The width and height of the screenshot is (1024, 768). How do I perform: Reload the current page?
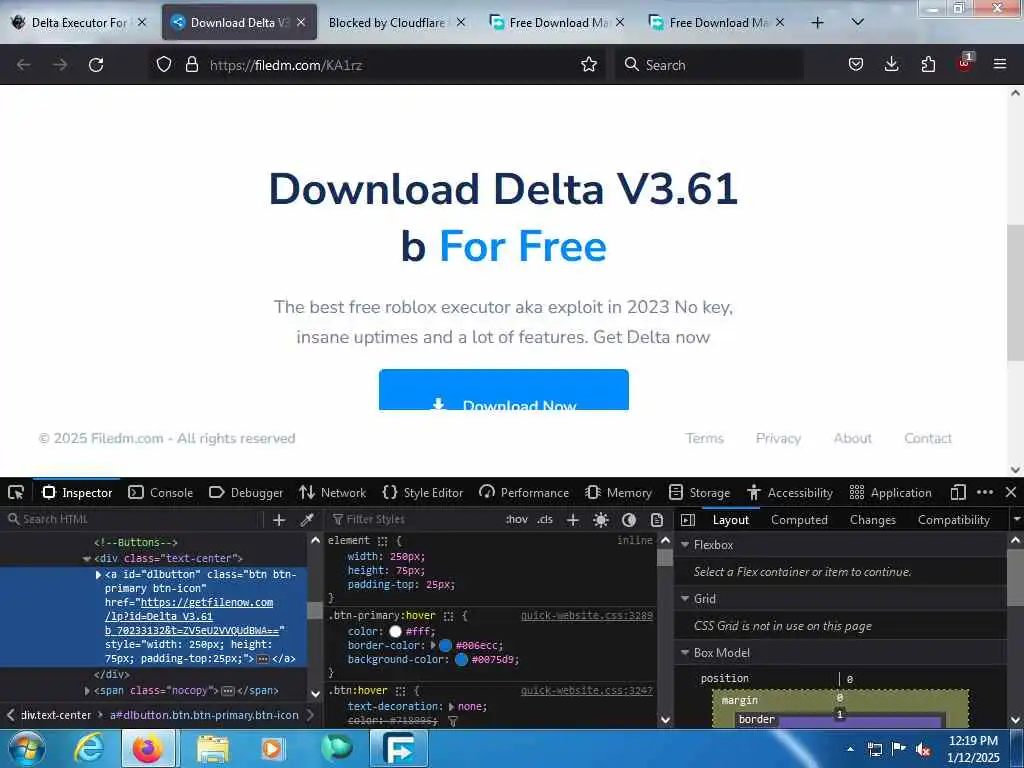[96, 65]
